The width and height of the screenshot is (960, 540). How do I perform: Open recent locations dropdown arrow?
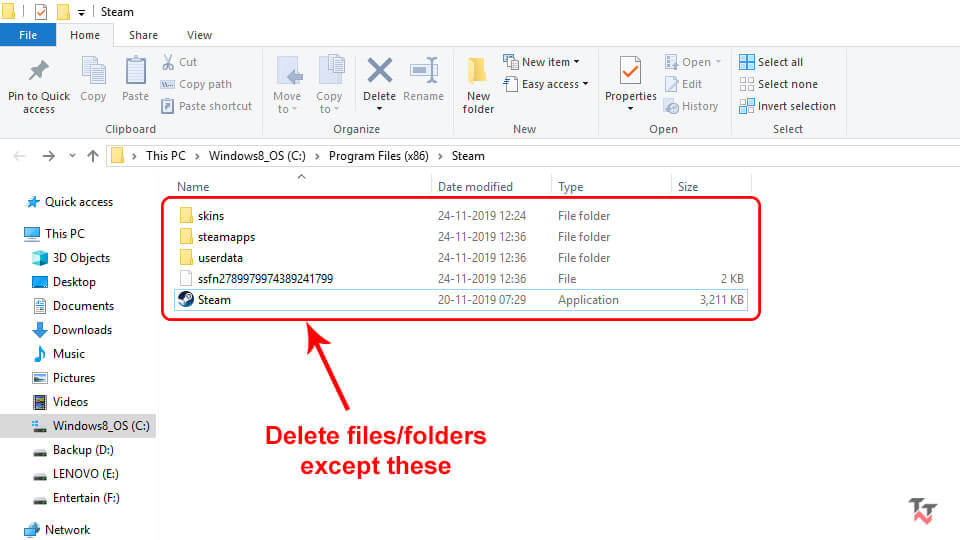point(72,156)
